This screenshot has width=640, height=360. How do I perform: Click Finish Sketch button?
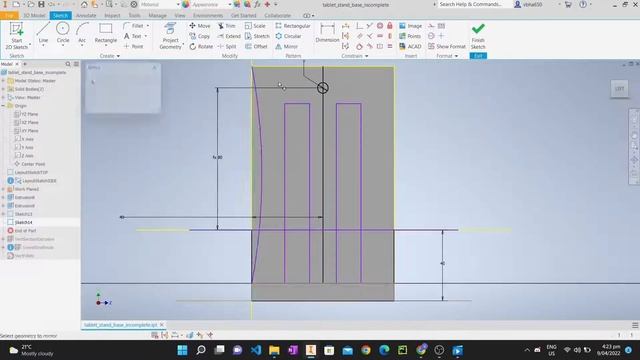coord(478,36)
